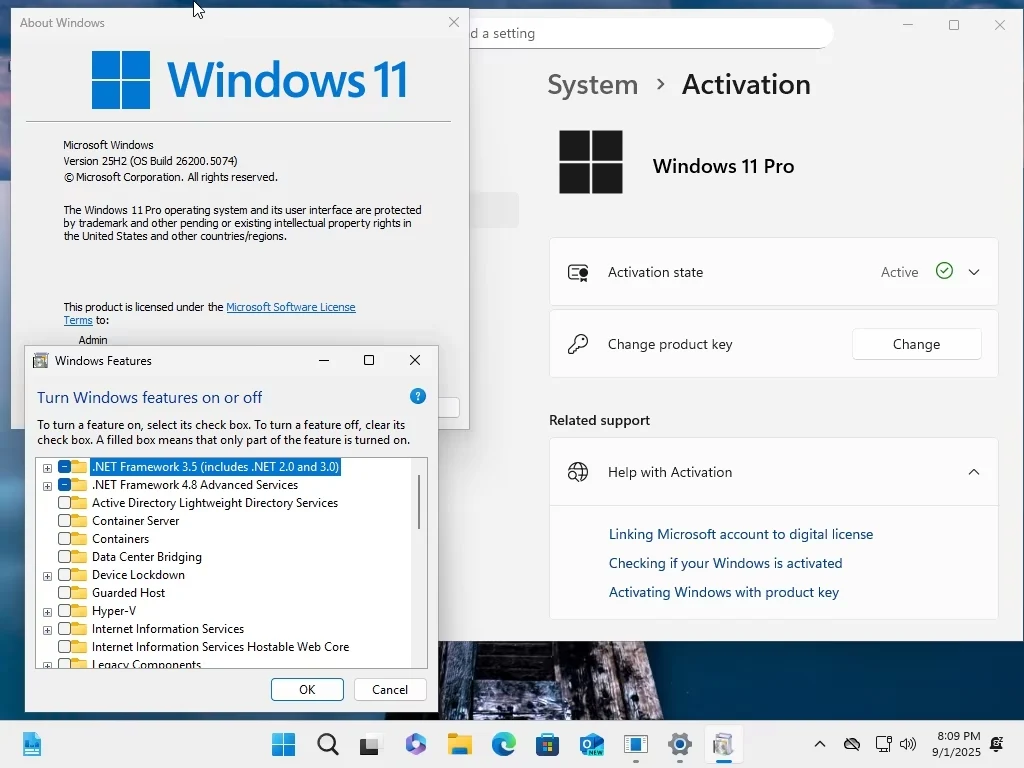Open the Outlook app on the taskbar

pos(591,744)
